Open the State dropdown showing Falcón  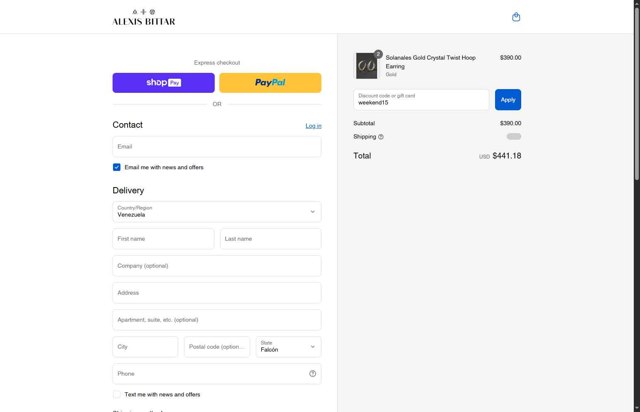tap(288, 347)
